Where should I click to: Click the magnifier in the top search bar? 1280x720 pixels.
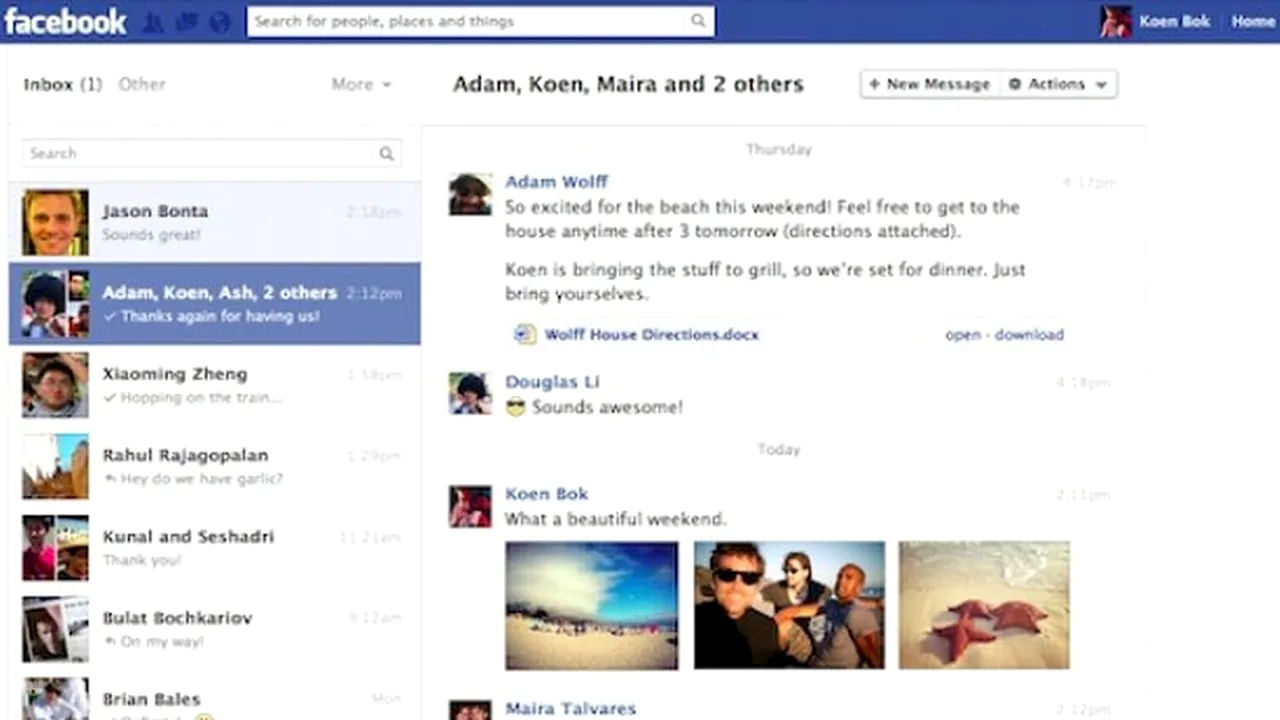tap(698, 21)
